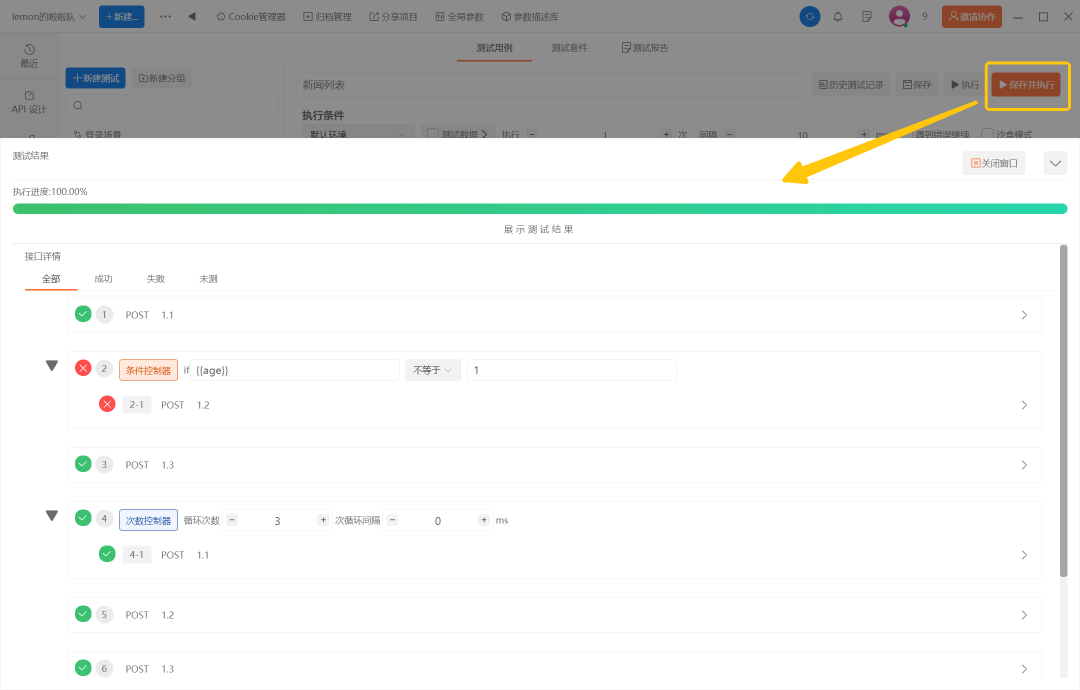The image size is (1080, 690).
Task: Filter results by 成功
Action: (103, 279)
